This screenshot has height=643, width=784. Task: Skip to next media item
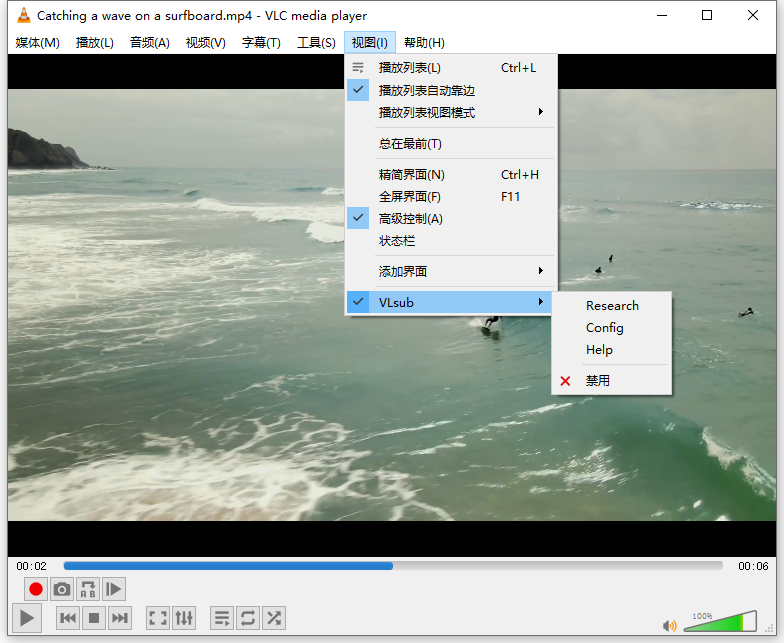120,618
